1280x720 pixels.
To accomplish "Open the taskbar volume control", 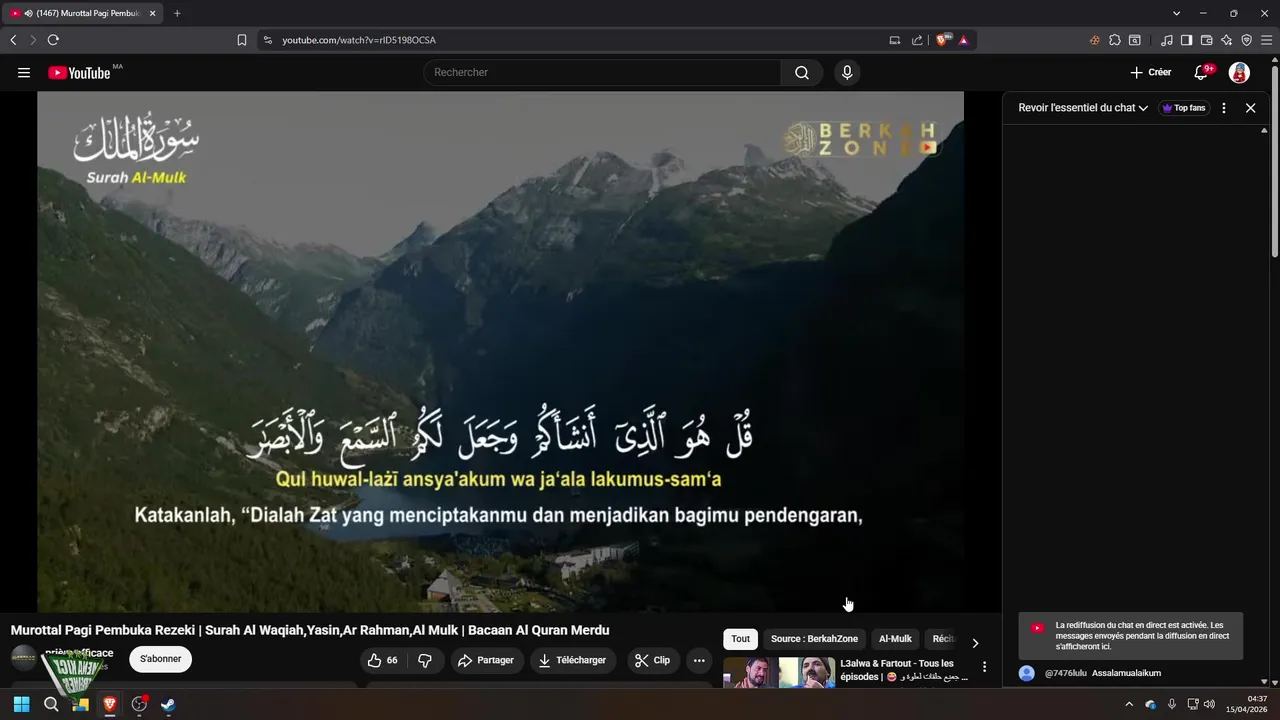I will (1209, 704).
